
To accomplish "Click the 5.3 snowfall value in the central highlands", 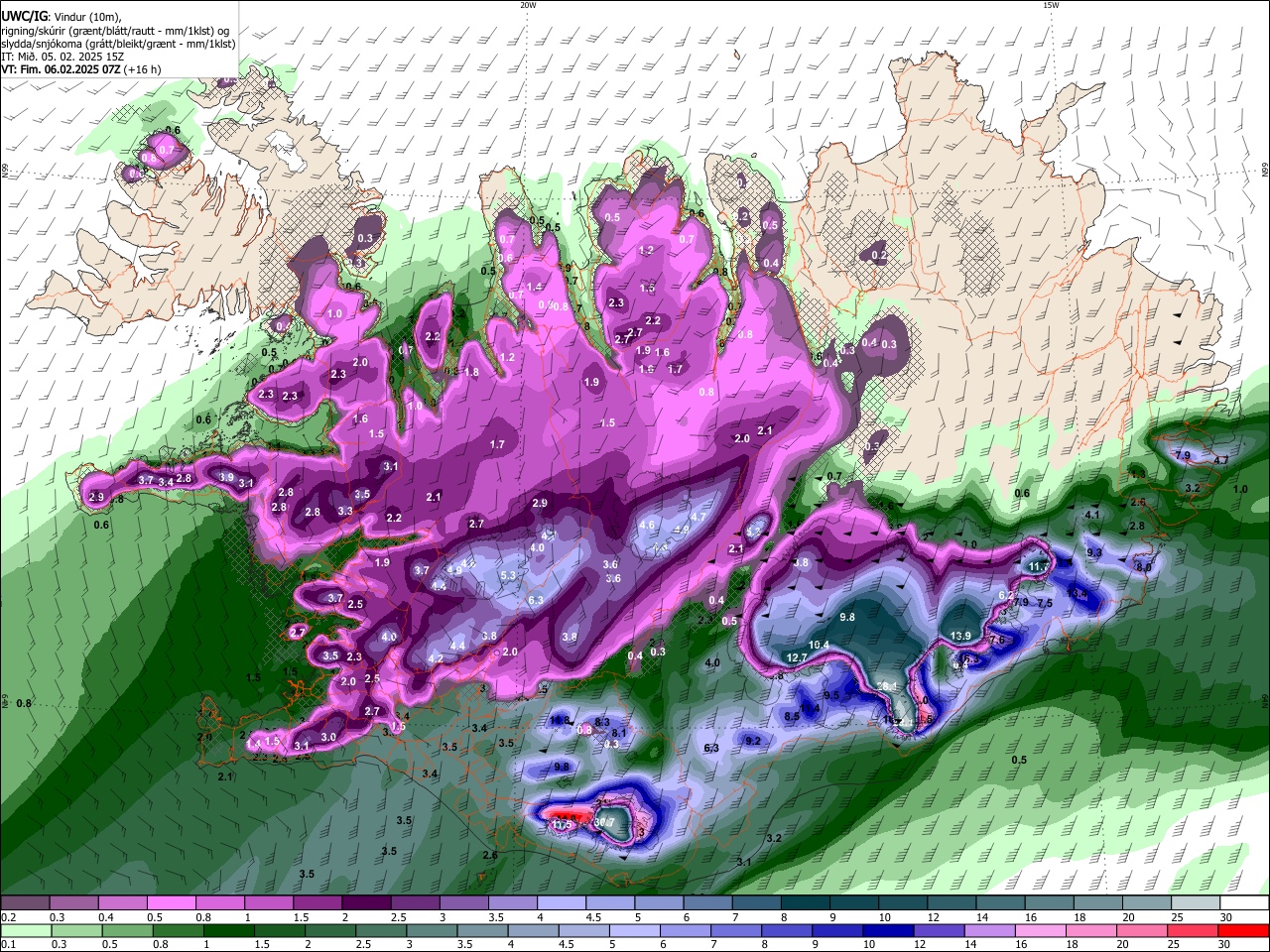I will point(508,575).
